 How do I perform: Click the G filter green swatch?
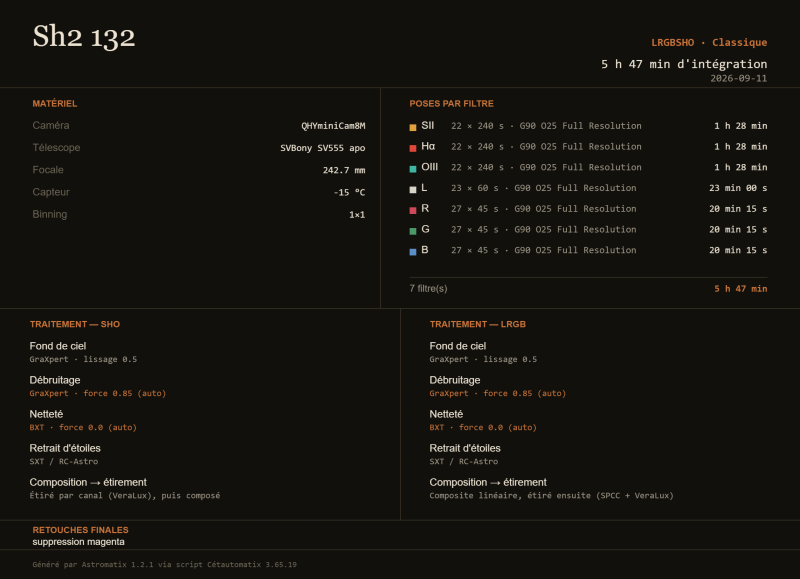(x=413, y=231)
